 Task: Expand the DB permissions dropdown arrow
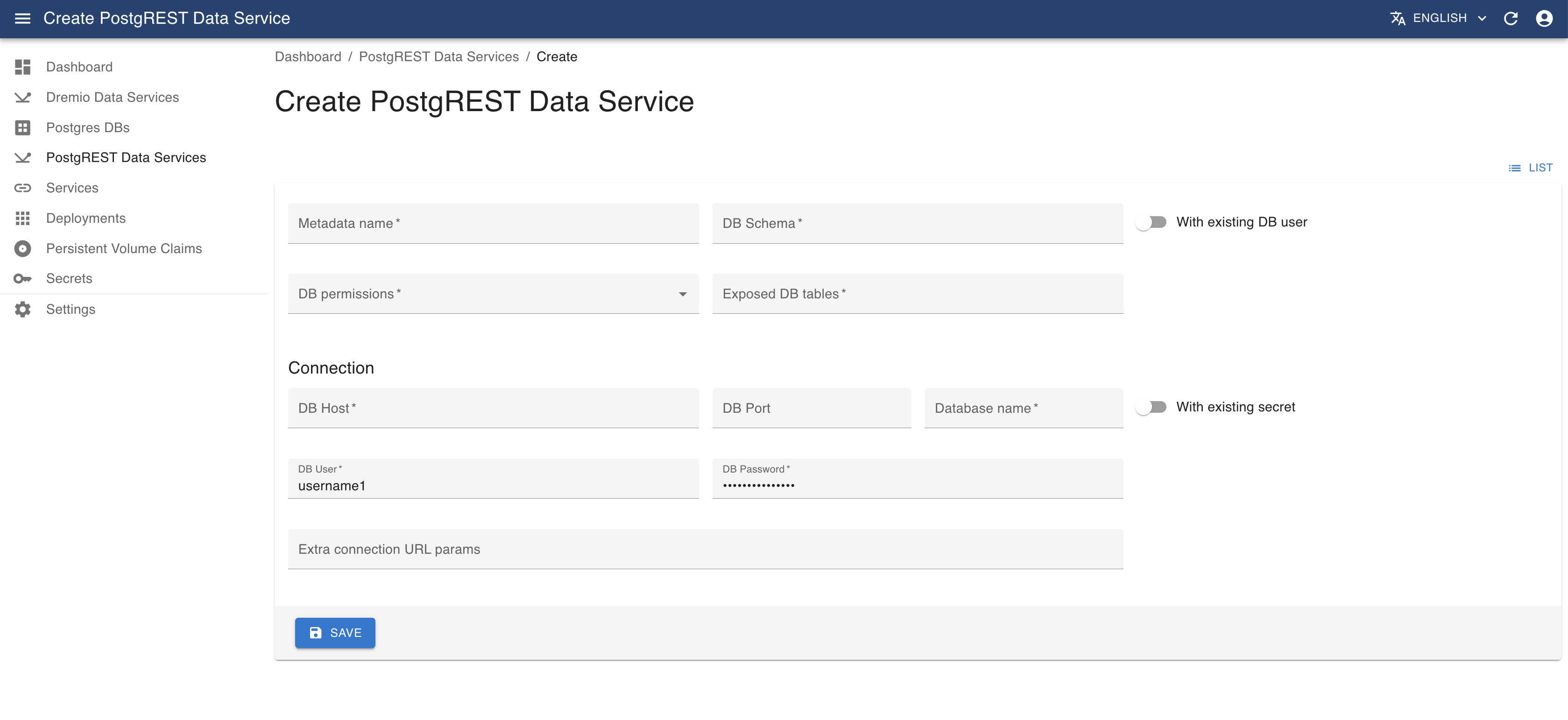pos(683,294)
